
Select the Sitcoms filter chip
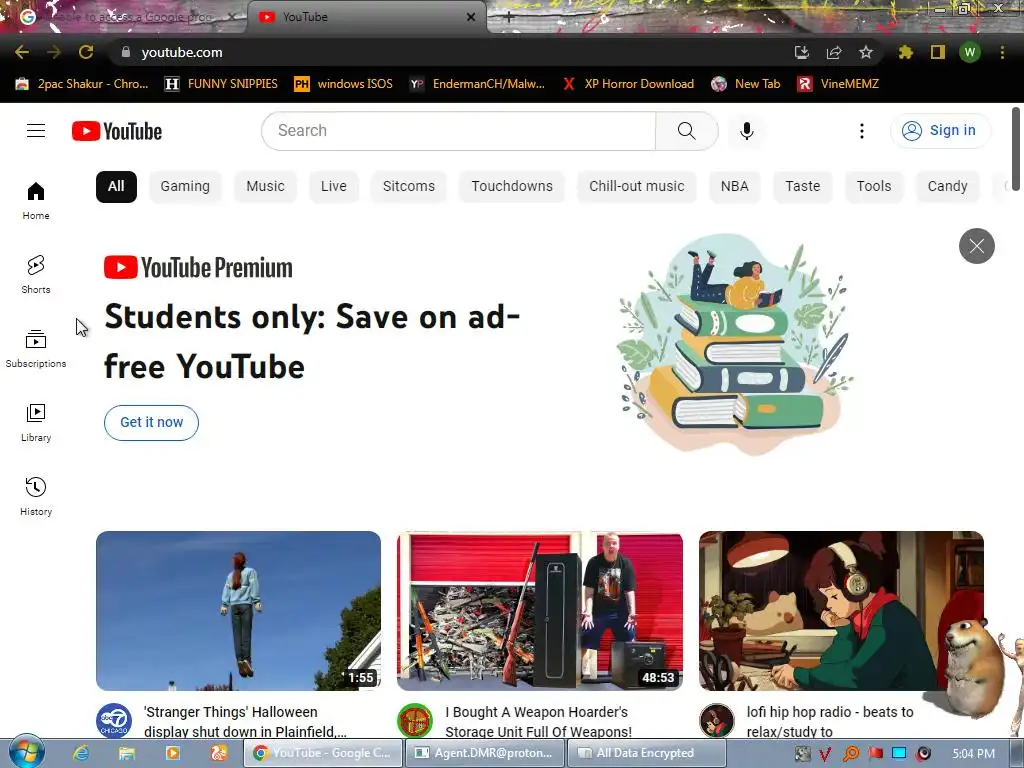coord(409,186)
